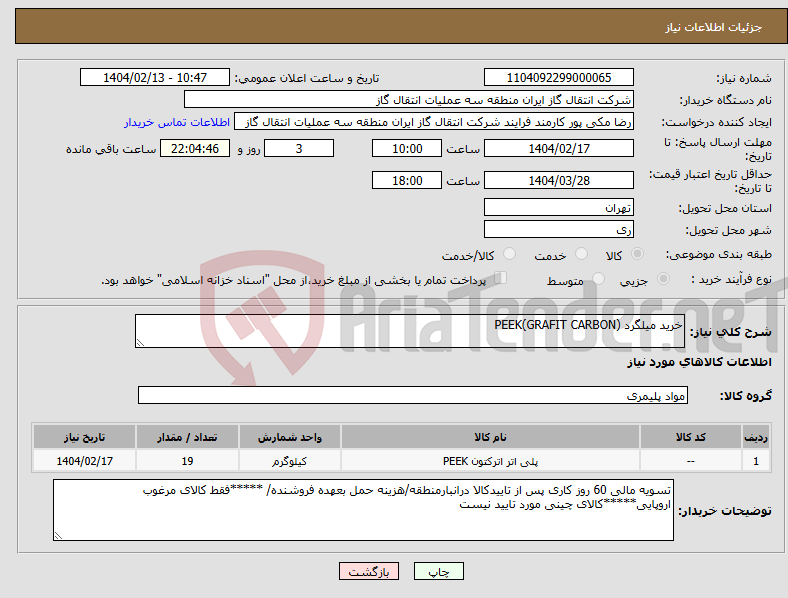Click the remaining days field showing 3
Viewport: 788px width, 598px height.
point(299,148)
